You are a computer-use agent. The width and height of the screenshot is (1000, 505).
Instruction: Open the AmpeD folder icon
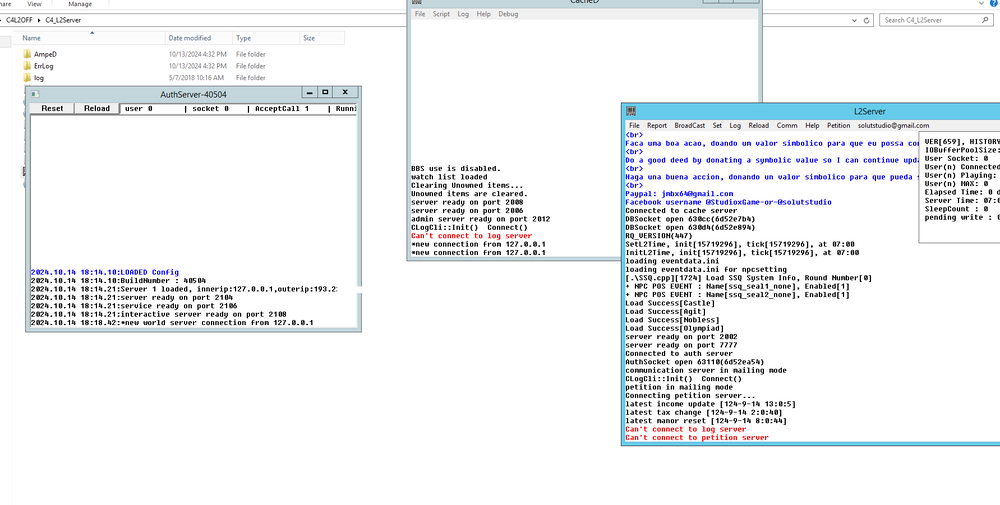tap(26, 54)
